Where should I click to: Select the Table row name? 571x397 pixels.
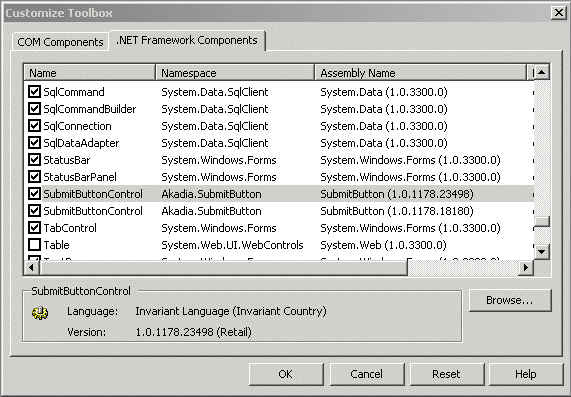tap(56, 245)
